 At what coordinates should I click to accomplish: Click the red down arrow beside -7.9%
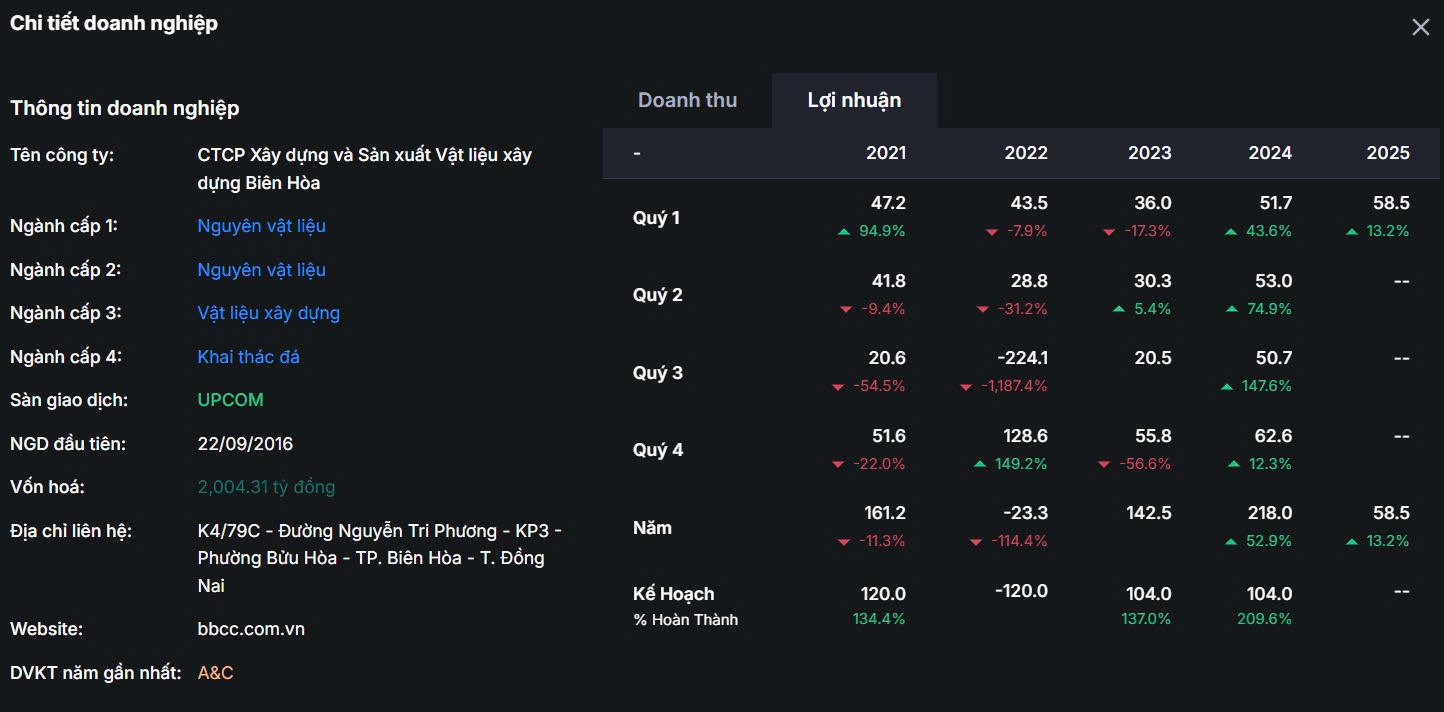click(x=992, y=232)
